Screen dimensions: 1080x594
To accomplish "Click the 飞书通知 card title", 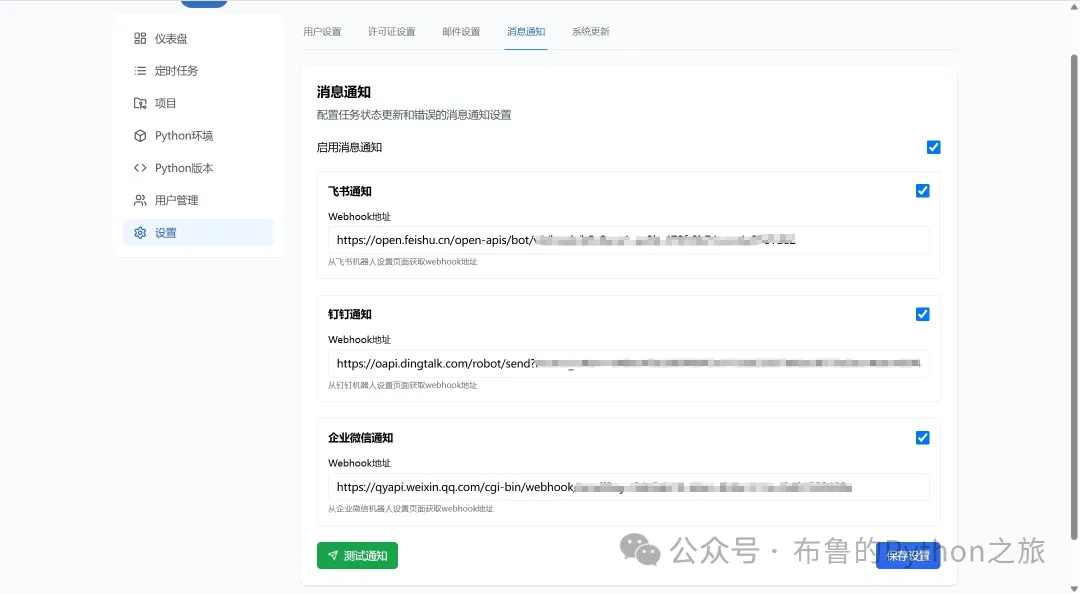I will (350, 191).
